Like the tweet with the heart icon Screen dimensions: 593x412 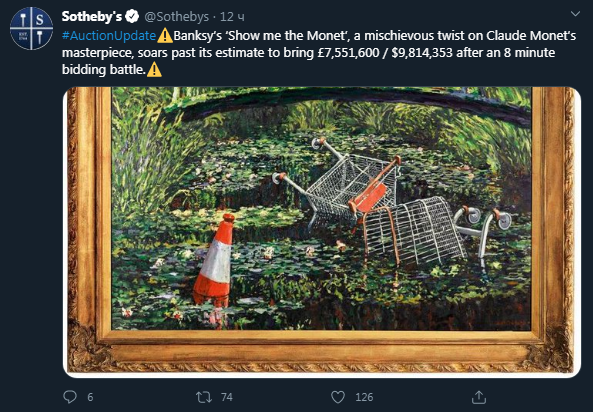pos(338,397)
